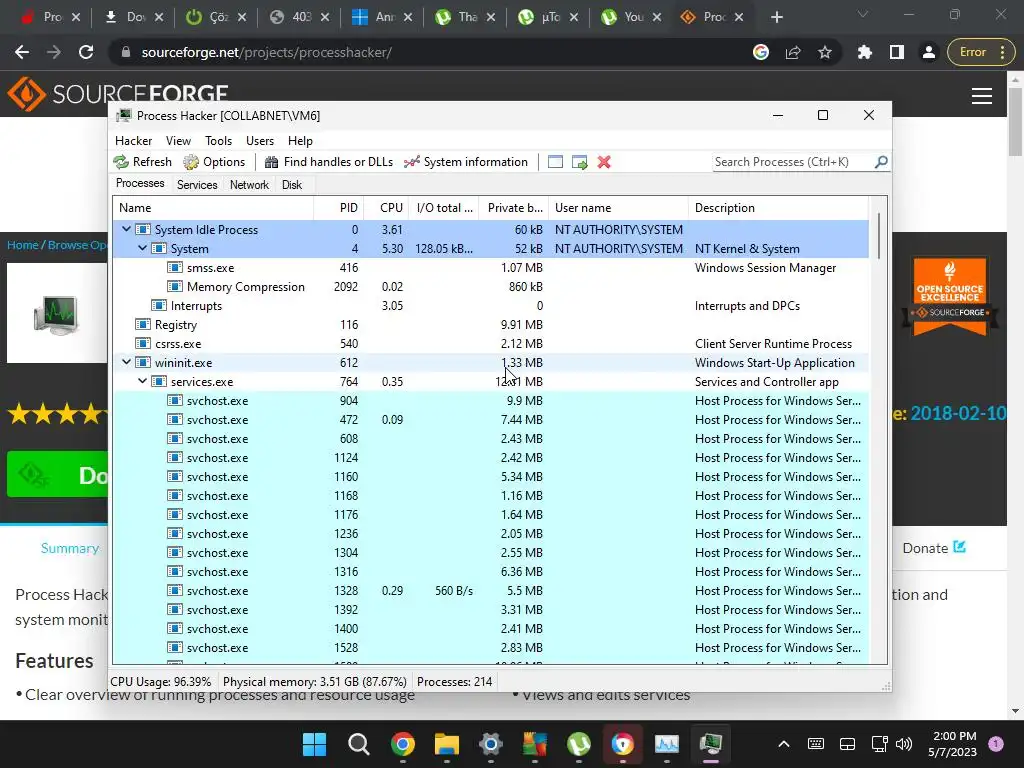Open the Help menu
This screenshot has width=1024, height=768.
[x=300, y=140]
